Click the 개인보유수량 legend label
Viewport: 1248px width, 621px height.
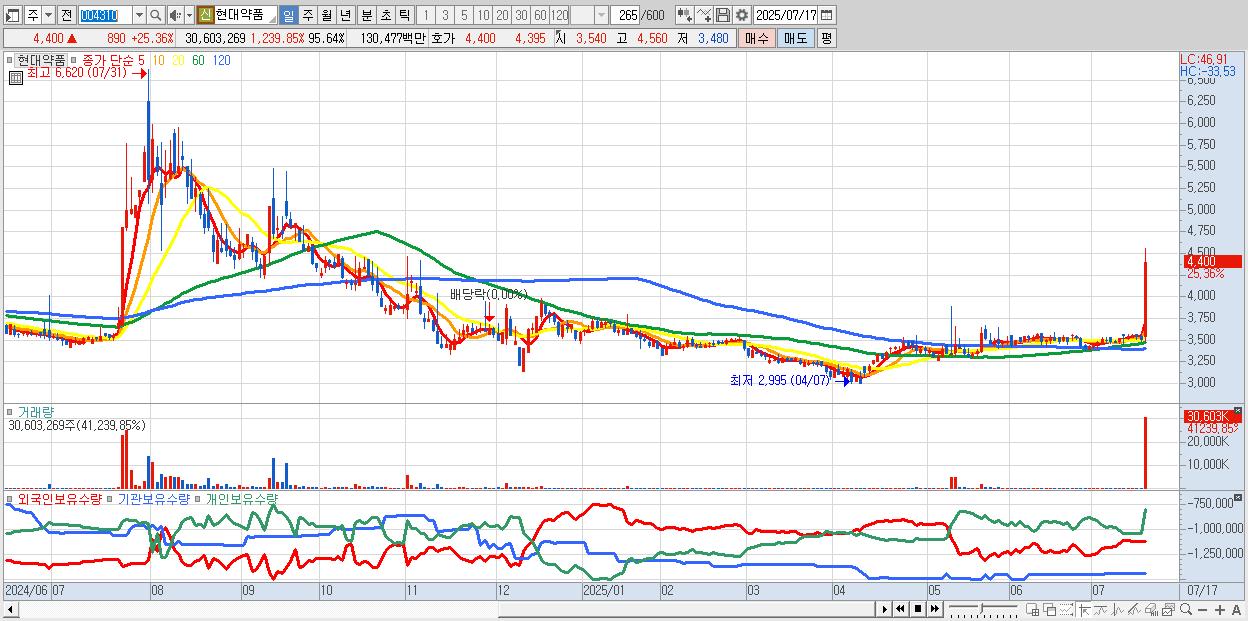pyautogui.click(x=241, y=498)
